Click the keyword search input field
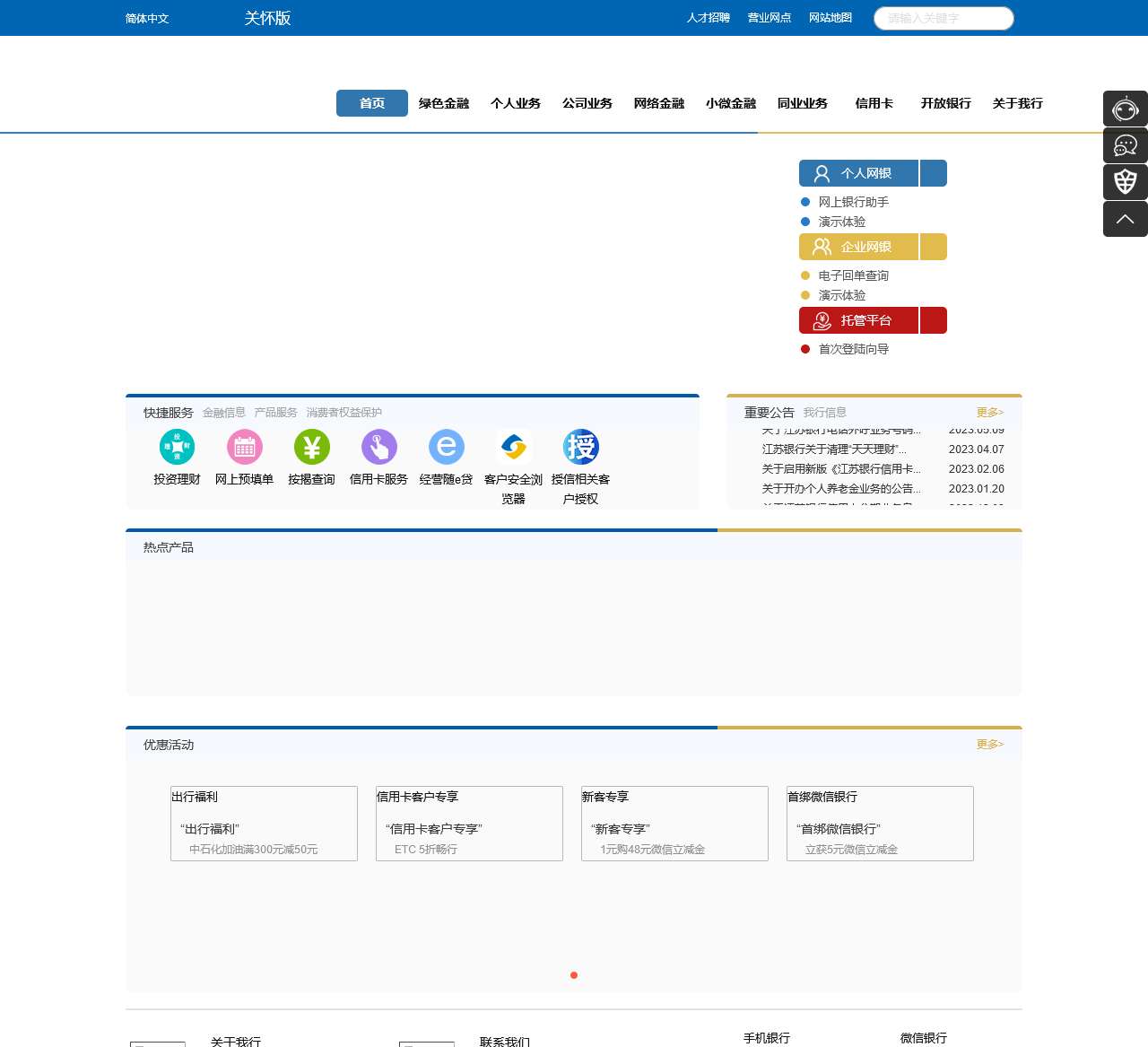The width and height of the screenshot is (1148, 1047). 944,18
